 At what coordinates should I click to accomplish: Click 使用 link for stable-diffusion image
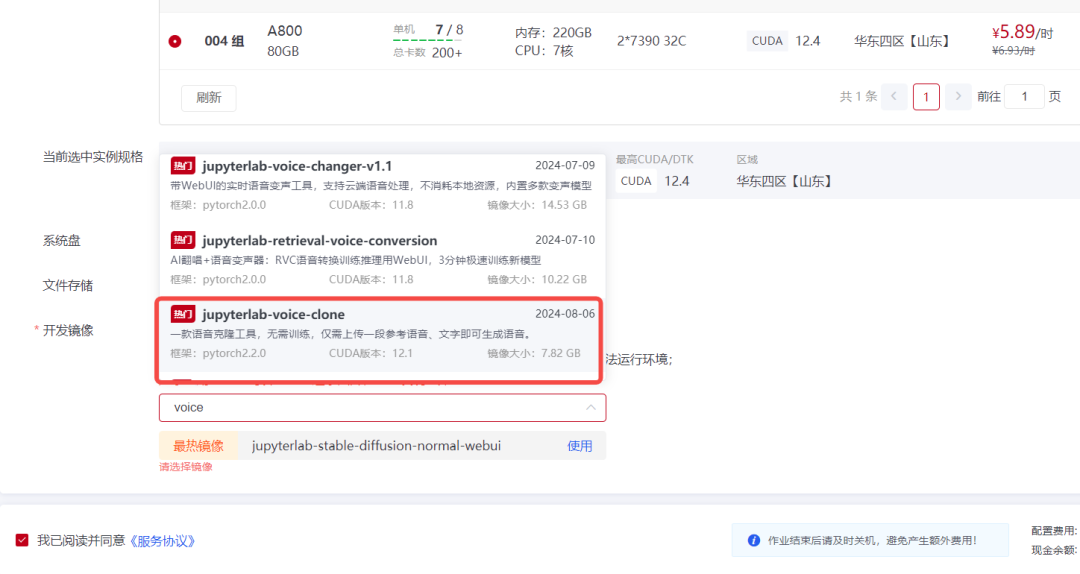point(580,446)
